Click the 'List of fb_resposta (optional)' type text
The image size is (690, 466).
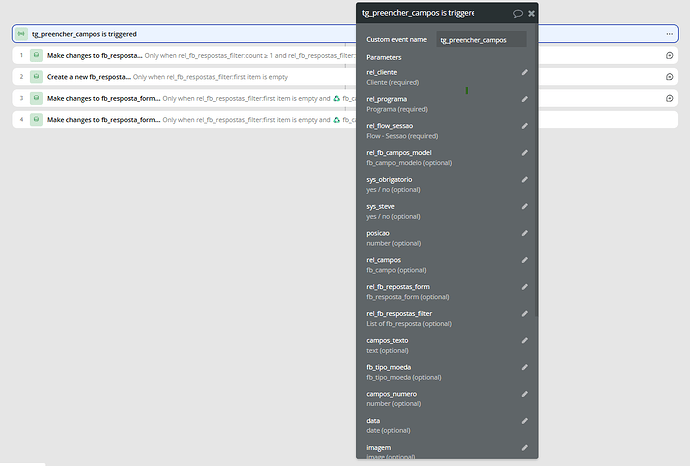[x=409, y=324]
